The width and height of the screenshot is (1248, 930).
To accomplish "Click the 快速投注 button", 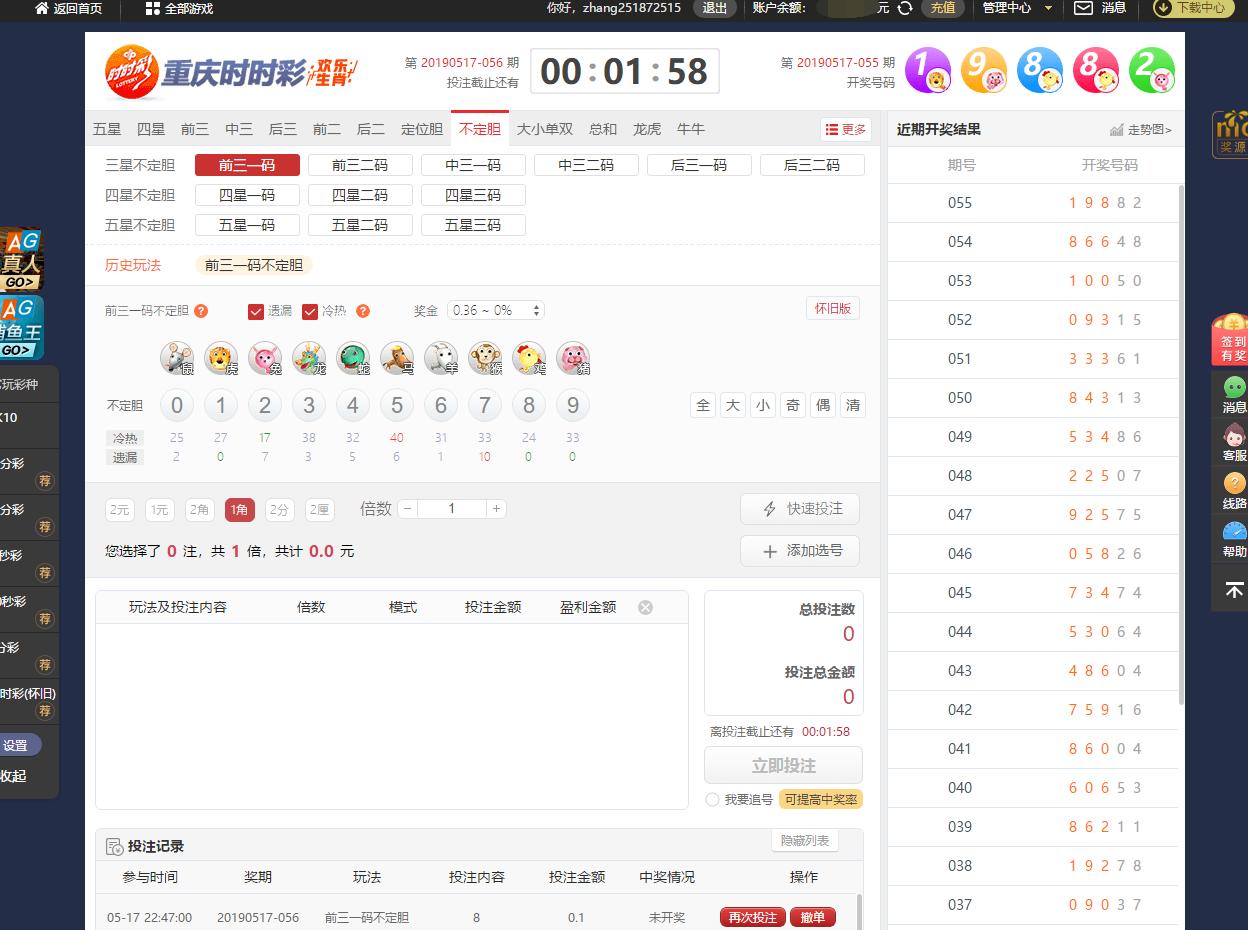I will (x=799, y=509).
